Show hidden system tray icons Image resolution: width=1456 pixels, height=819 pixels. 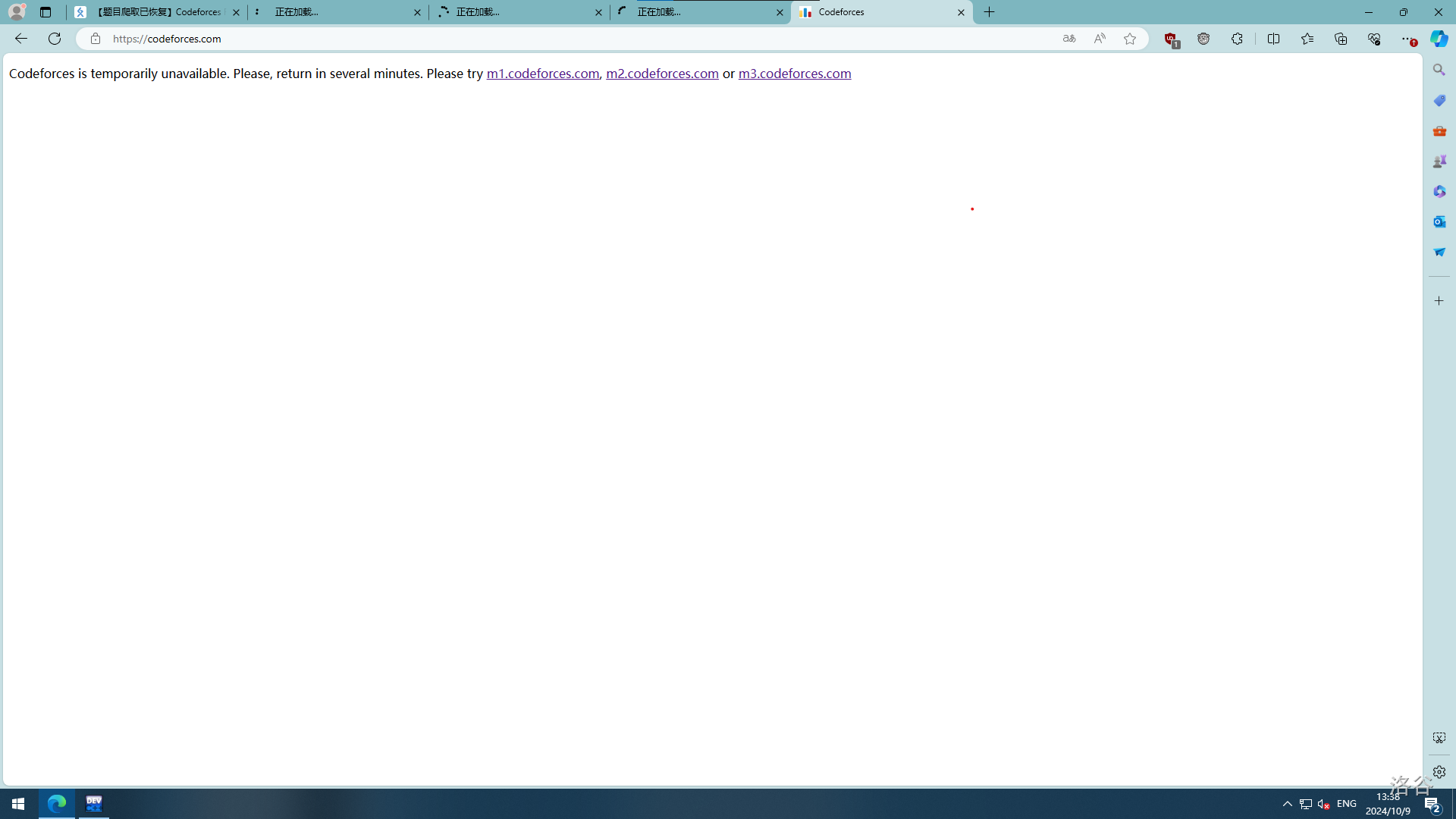click(1288, 804)
